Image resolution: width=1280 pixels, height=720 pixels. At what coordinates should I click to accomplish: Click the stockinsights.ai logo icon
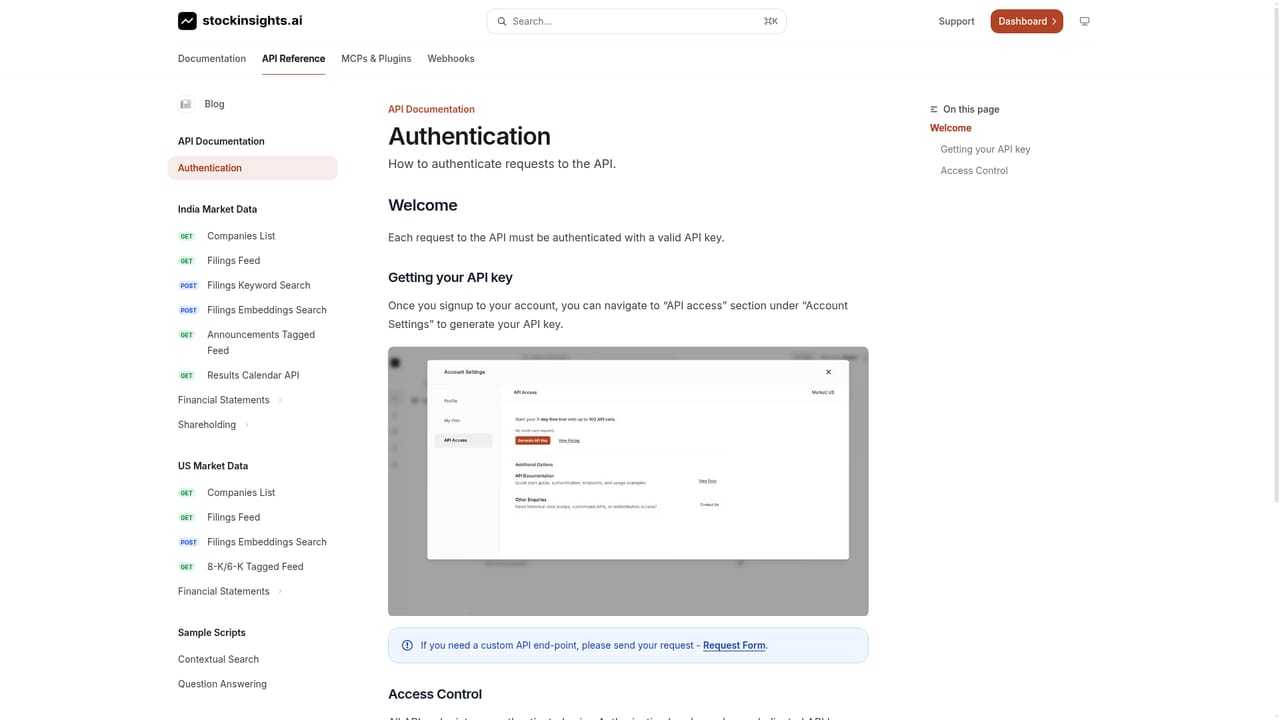187,21
